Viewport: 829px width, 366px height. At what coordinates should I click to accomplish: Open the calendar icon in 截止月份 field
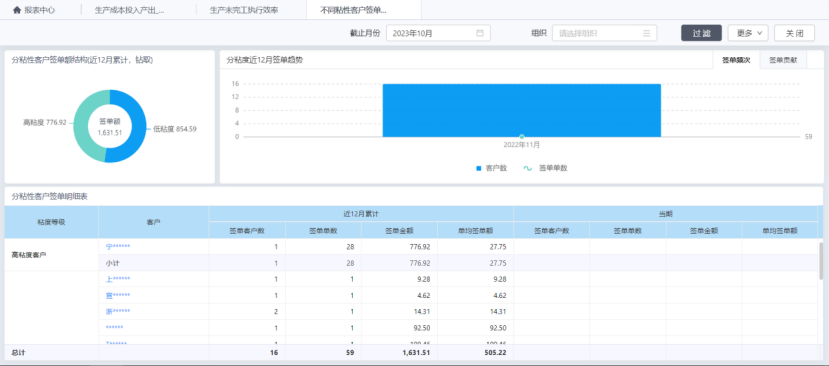coord(480,33)
